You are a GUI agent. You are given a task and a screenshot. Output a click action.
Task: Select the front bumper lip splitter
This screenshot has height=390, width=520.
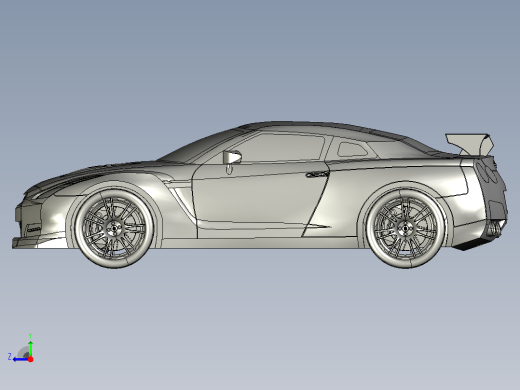(x=40, y=242)
